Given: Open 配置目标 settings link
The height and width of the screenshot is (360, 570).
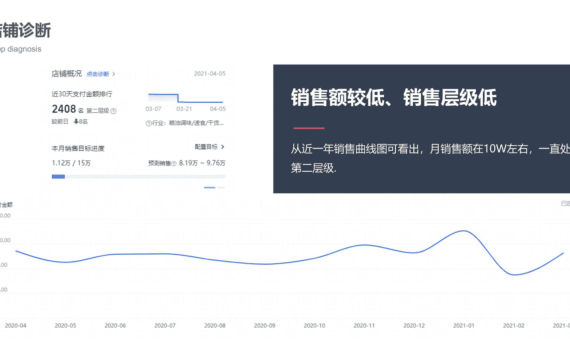Looking at the screenshot, I should [206, 147].
